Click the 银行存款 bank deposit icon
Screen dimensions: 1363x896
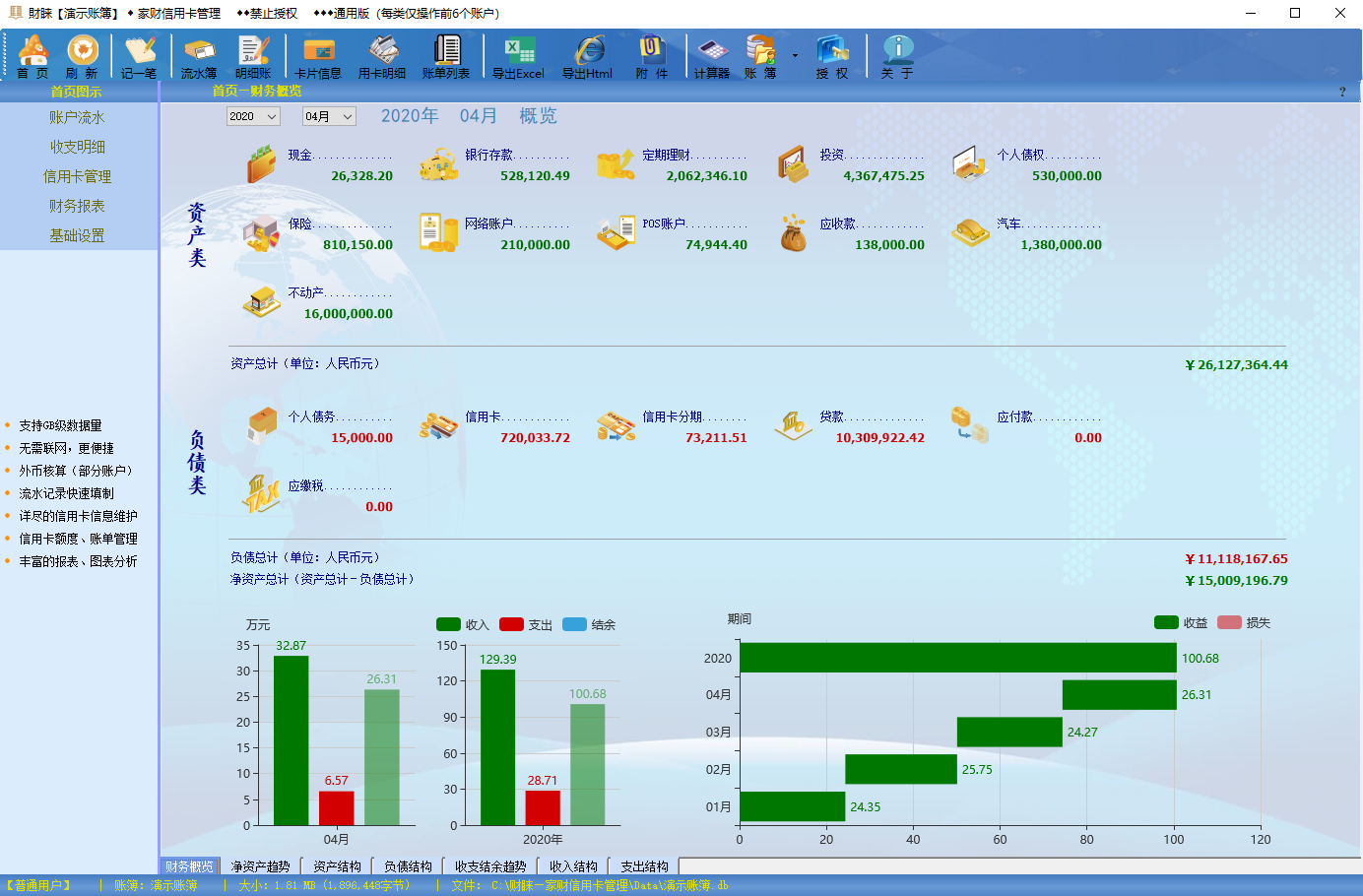pos(438,163)
